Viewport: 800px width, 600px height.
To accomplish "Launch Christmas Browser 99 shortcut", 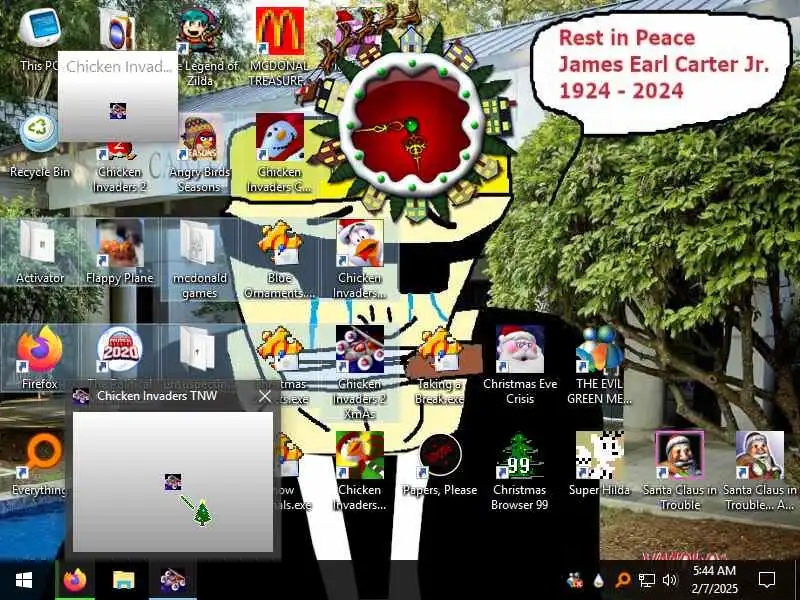I will [x=520, y=471].
